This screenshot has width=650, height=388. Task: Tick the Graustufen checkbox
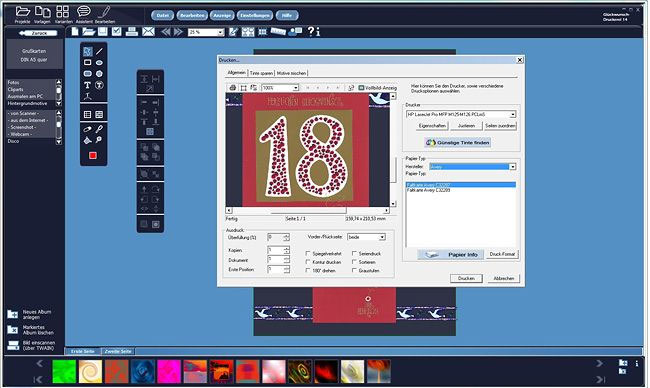(x=354, y=270)
